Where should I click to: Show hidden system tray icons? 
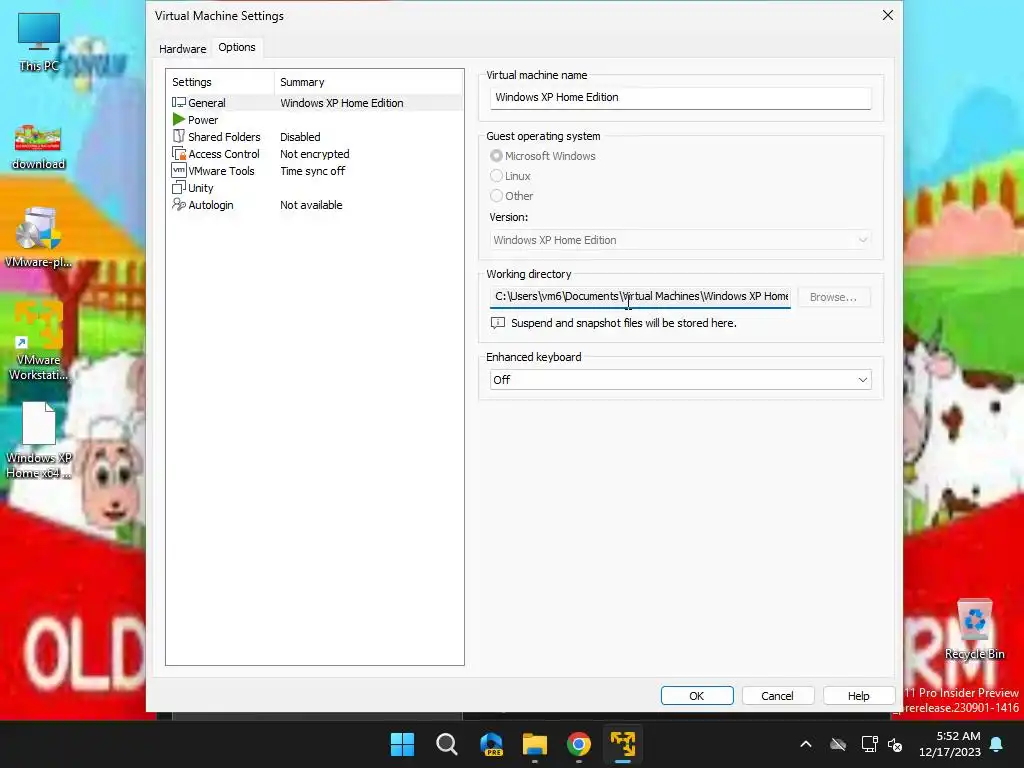pos(806,744)
